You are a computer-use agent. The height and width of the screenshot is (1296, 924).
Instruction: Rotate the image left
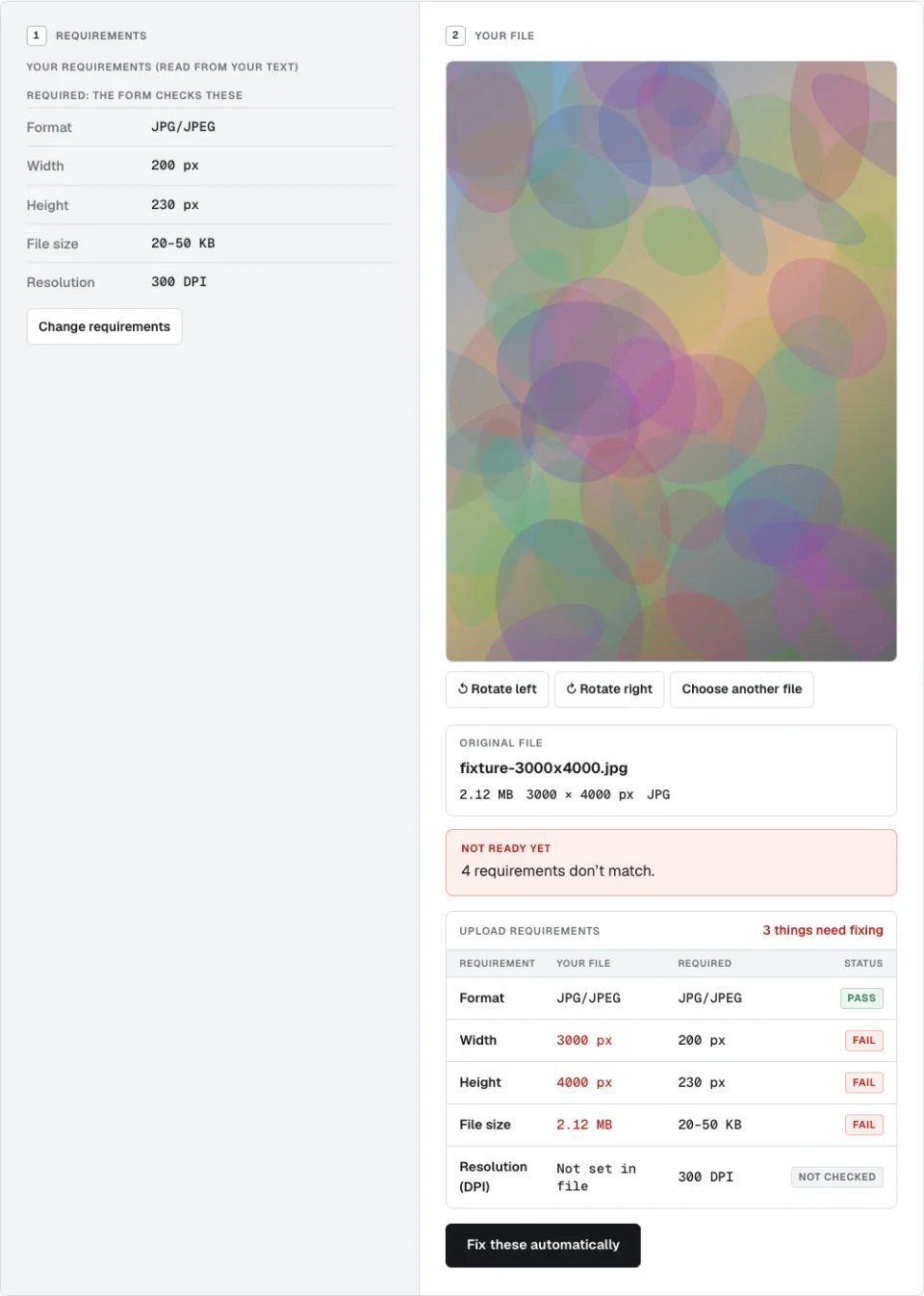pyautogui.click(x=498, y=689)
